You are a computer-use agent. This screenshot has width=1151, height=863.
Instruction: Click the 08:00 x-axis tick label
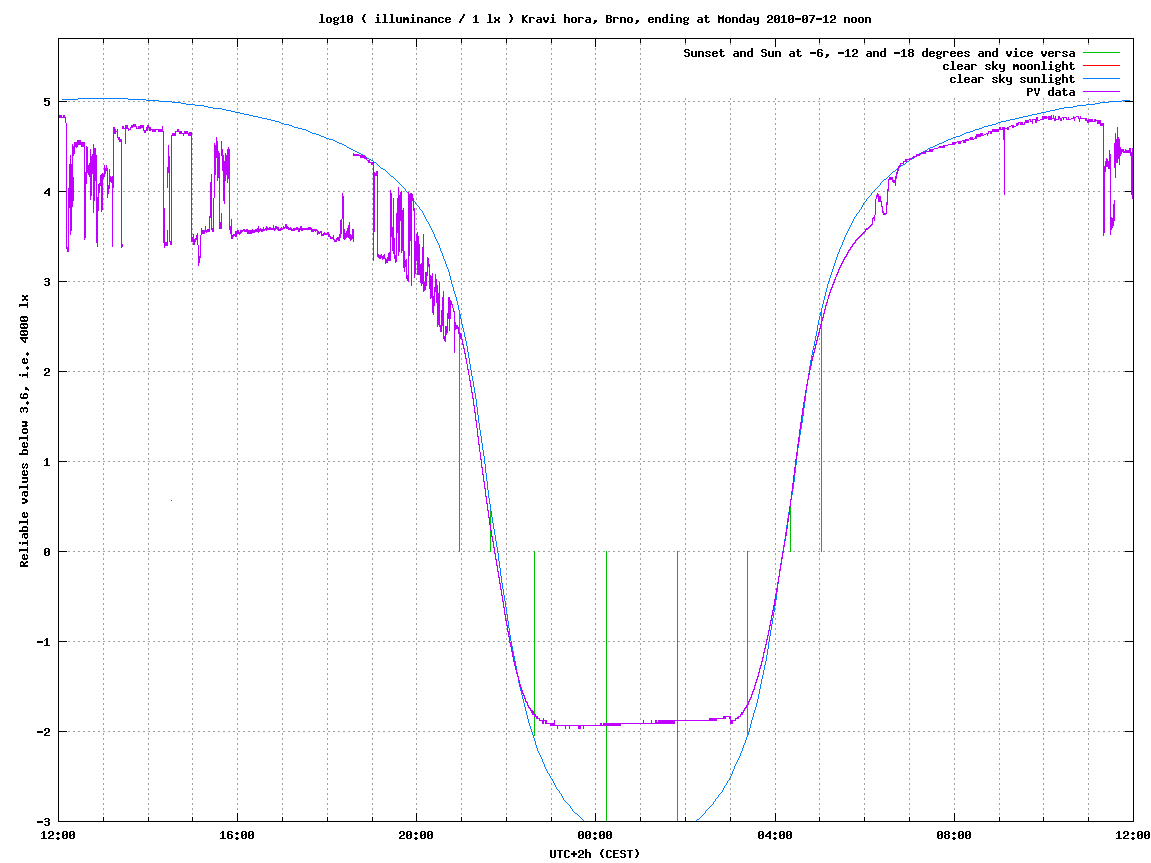click(x=954, y=835)
